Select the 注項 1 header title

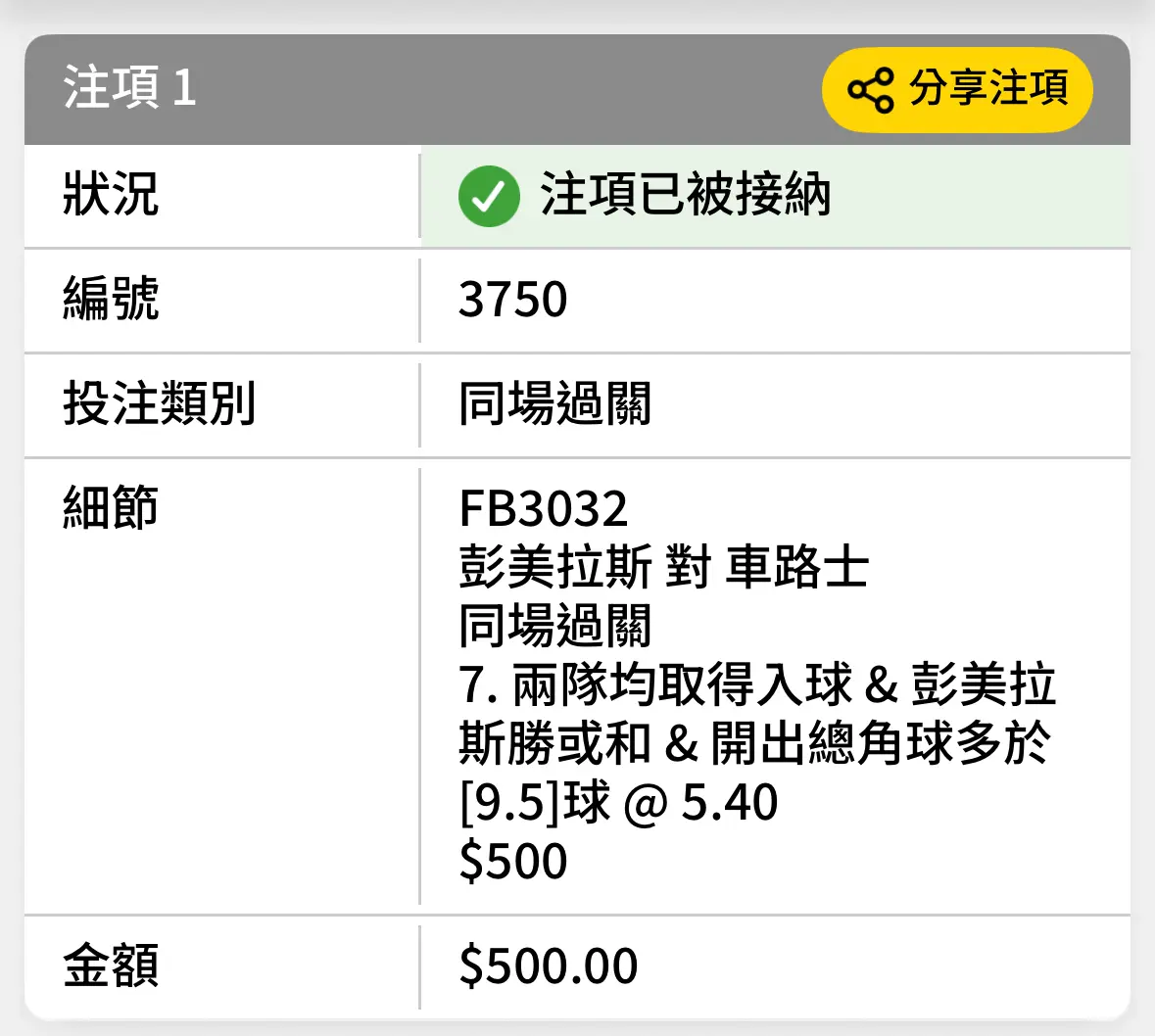pos(129,87)
